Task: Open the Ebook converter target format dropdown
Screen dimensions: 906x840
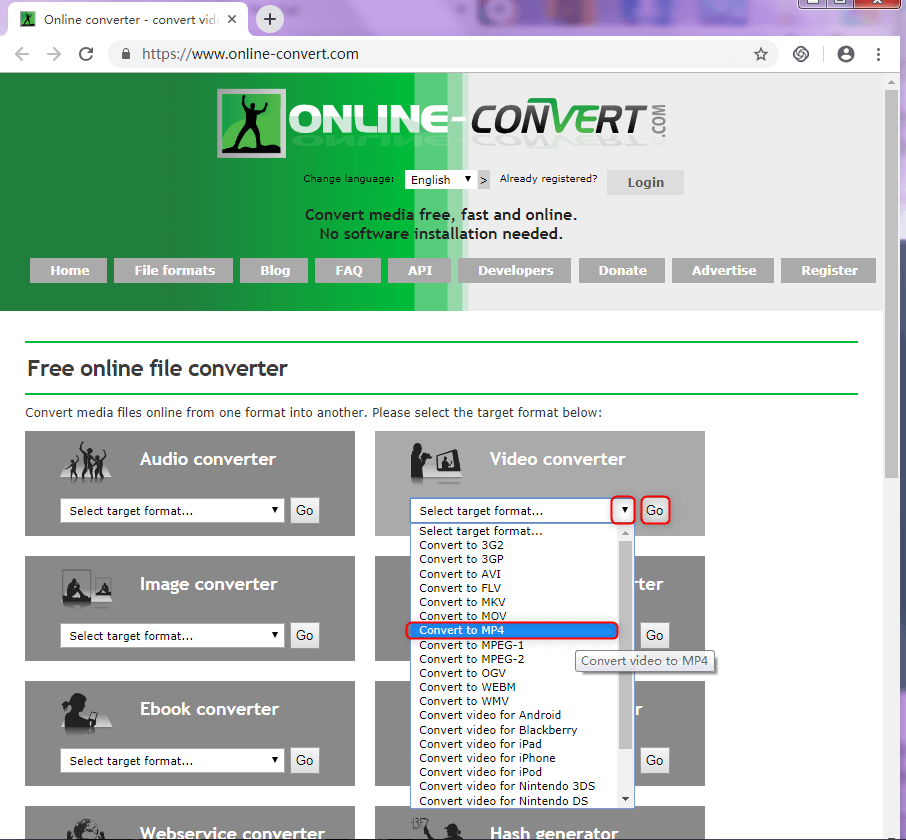Action: (172, 761)
